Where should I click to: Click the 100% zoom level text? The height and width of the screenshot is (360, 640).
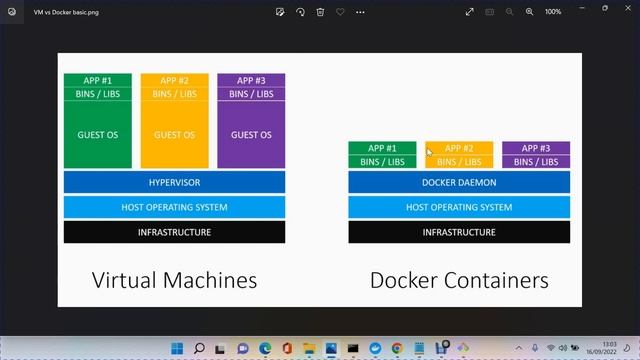[553, 12]
